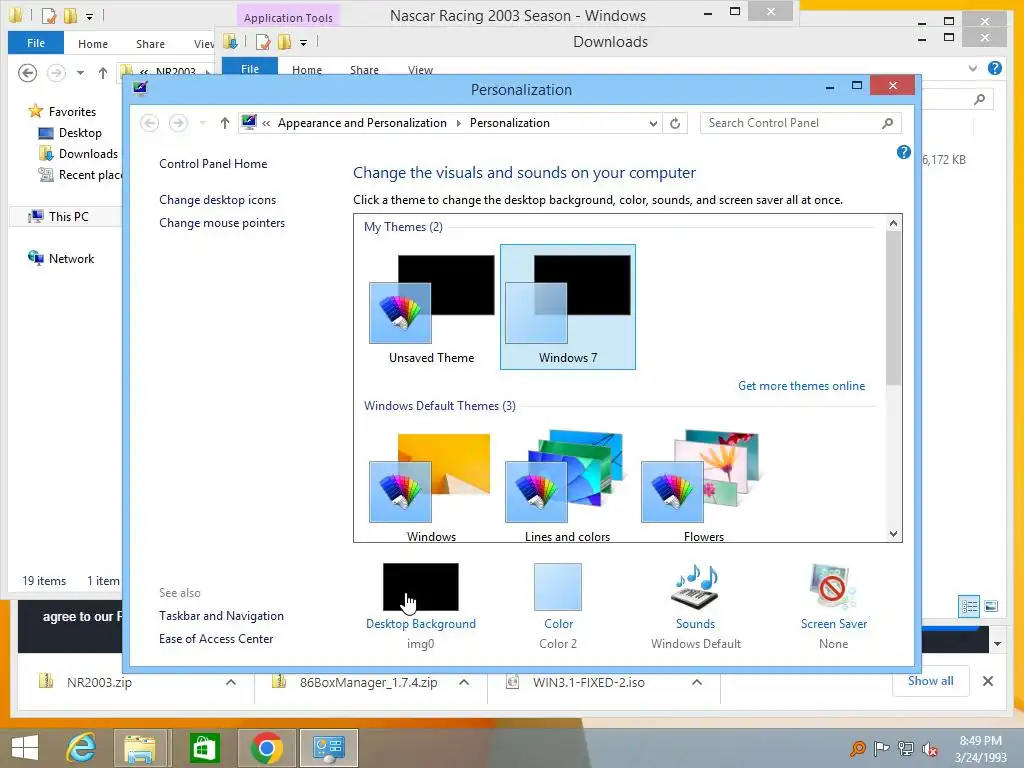Launch Internet Explorer from taskbar
The height and width of the screenshot is (768, 1024).
click(x=81, y=748)
